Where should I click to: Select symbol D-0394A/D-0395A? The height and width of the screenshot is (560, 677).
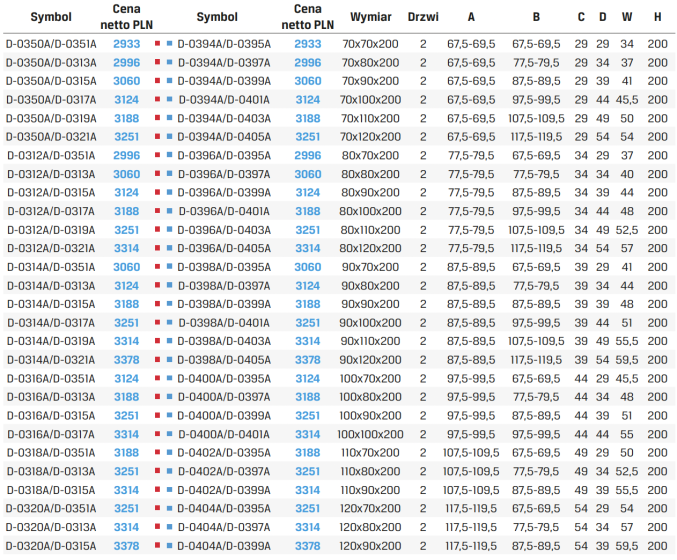(x=224, y=44)
